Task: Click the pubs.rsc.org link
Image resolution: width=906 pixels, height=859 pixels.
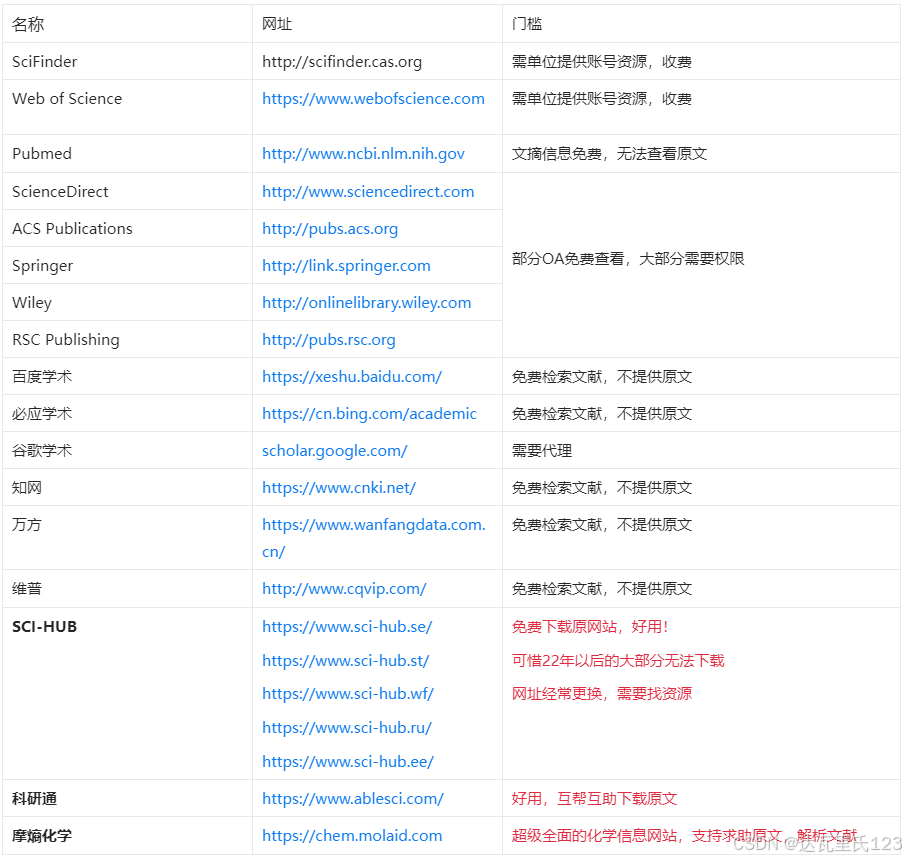Action: click(x=329, y=340)
